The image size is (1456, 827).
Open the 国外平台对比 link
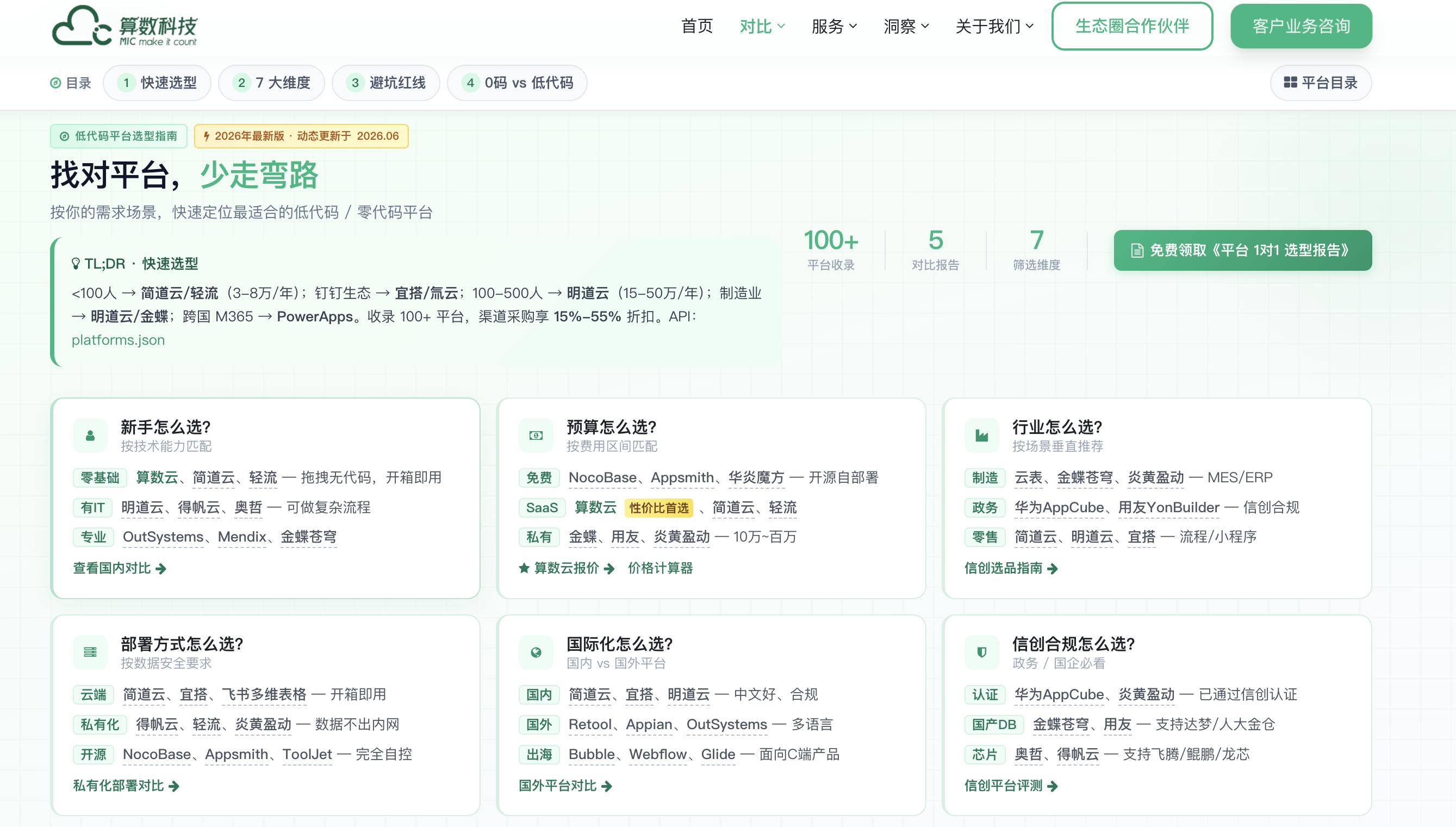(565, 786)
